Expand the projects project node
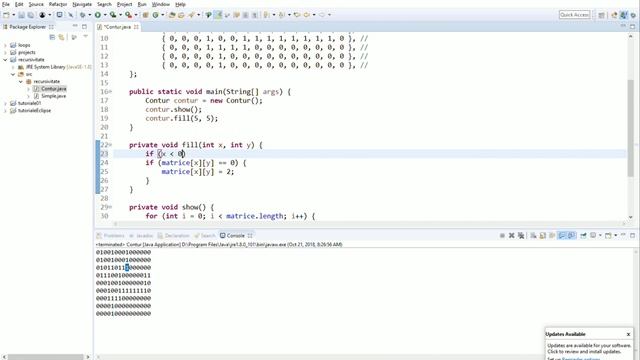640x360 pixels. point(5,53)
